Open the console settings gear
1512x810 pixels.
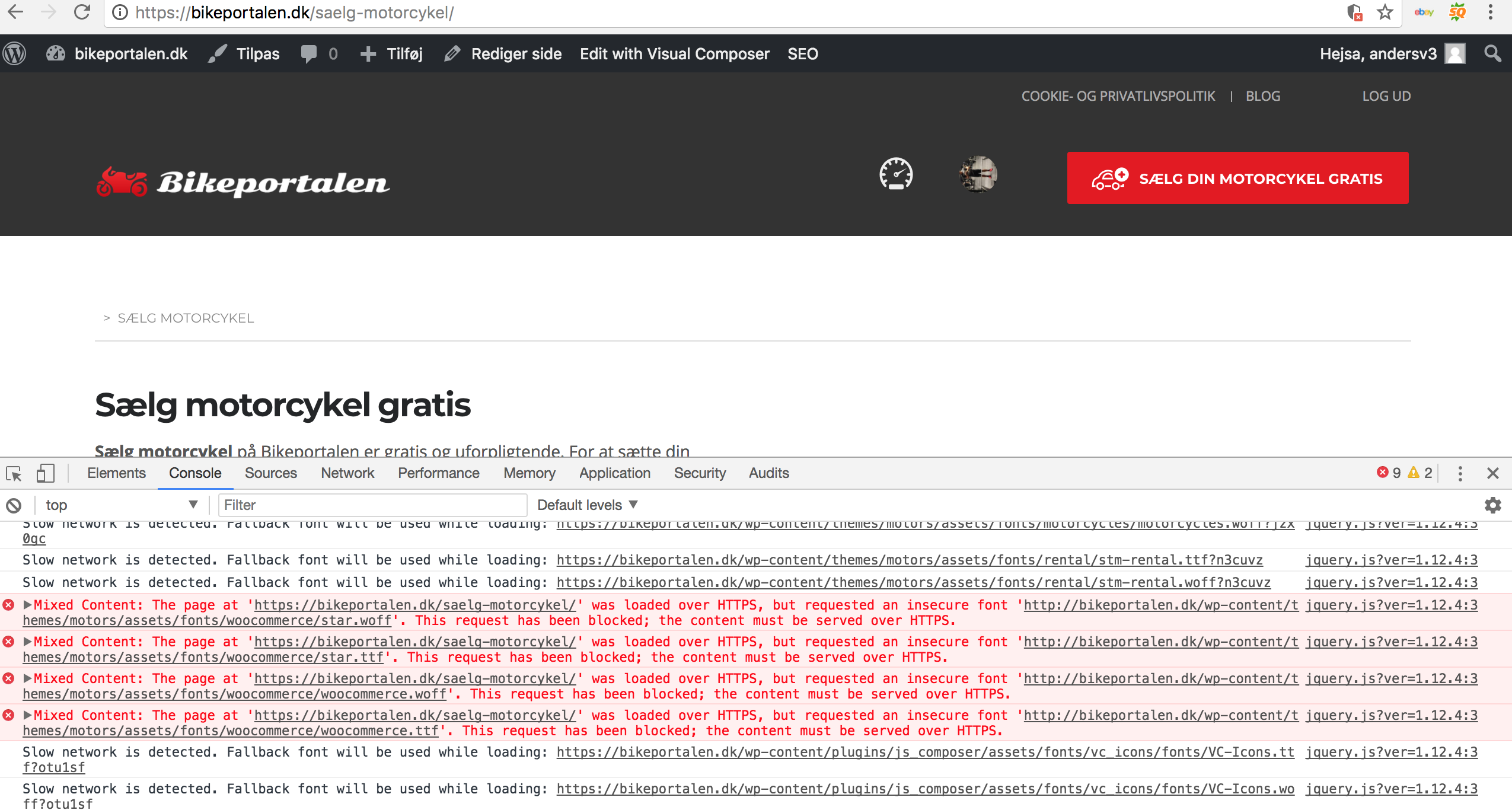[1492, 505]
